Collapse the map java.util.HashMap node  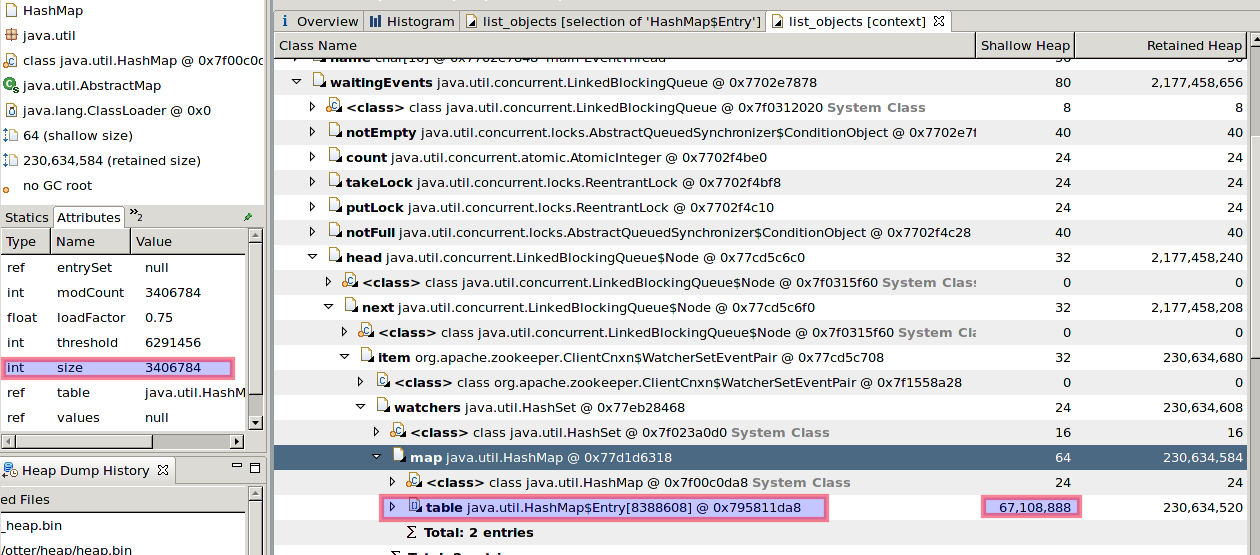tap(377, 457)
